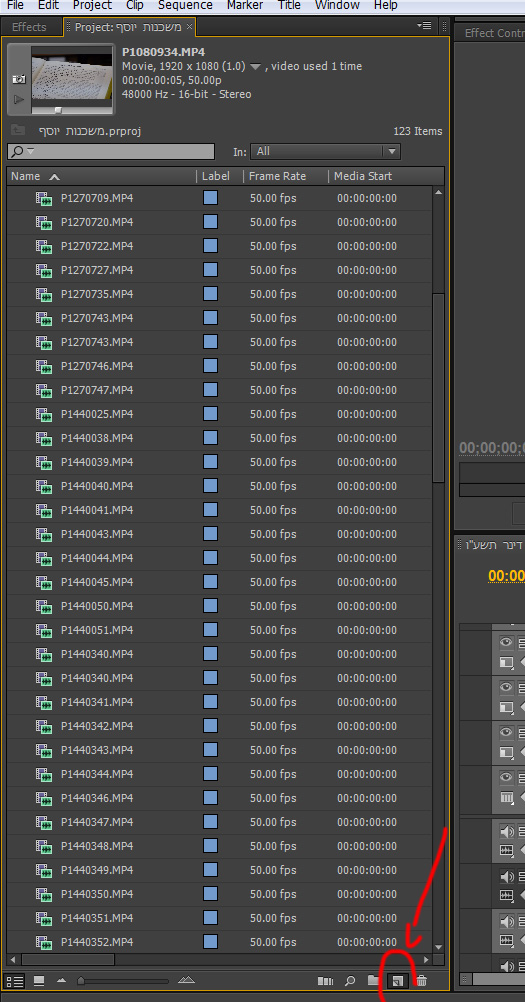The image size is (525, 1002).
Task: Switch to the Effects tab
Action: (29, 27)
